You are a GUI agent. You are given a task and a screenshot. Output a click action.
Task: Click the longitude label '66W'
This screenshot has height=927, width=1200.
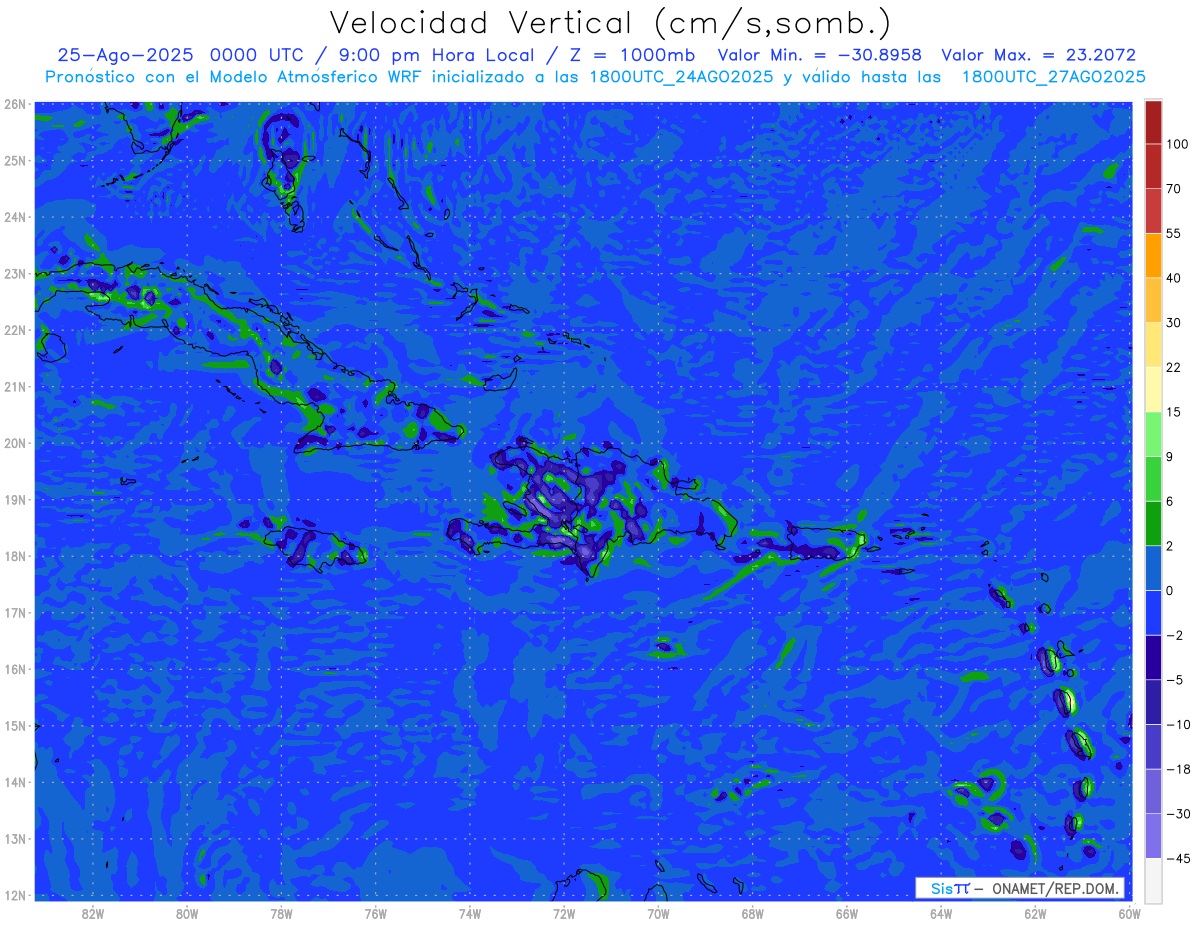tap(846, 913)
